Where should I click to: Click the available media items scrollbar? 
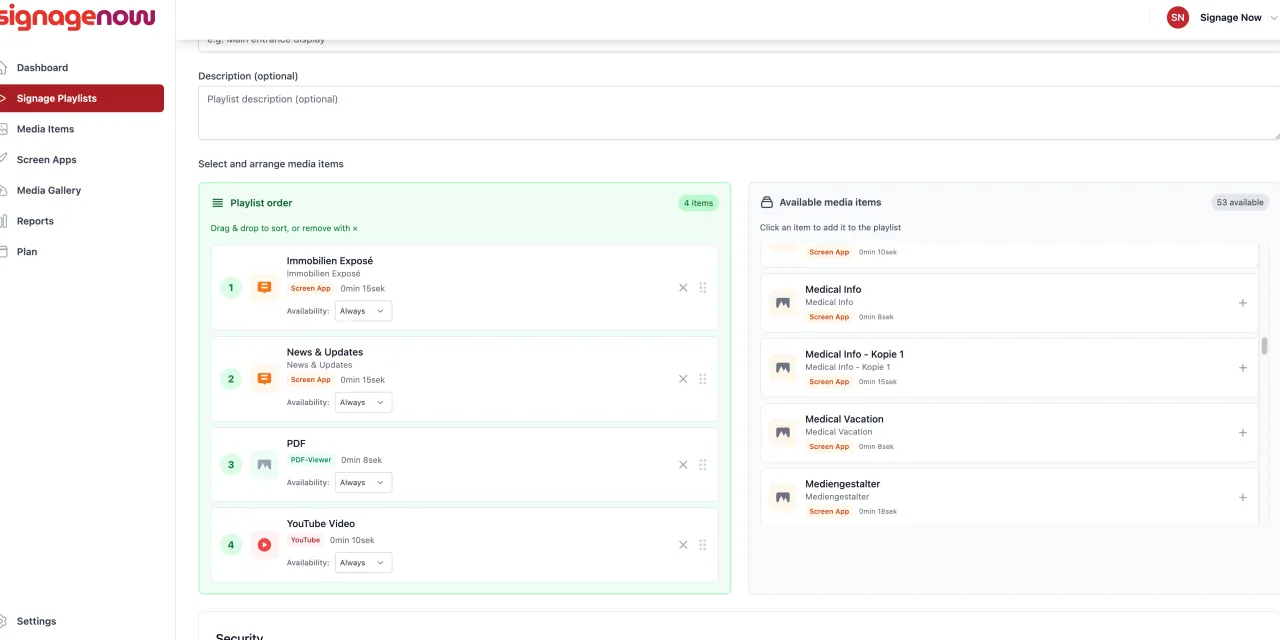click(1264, 346)
